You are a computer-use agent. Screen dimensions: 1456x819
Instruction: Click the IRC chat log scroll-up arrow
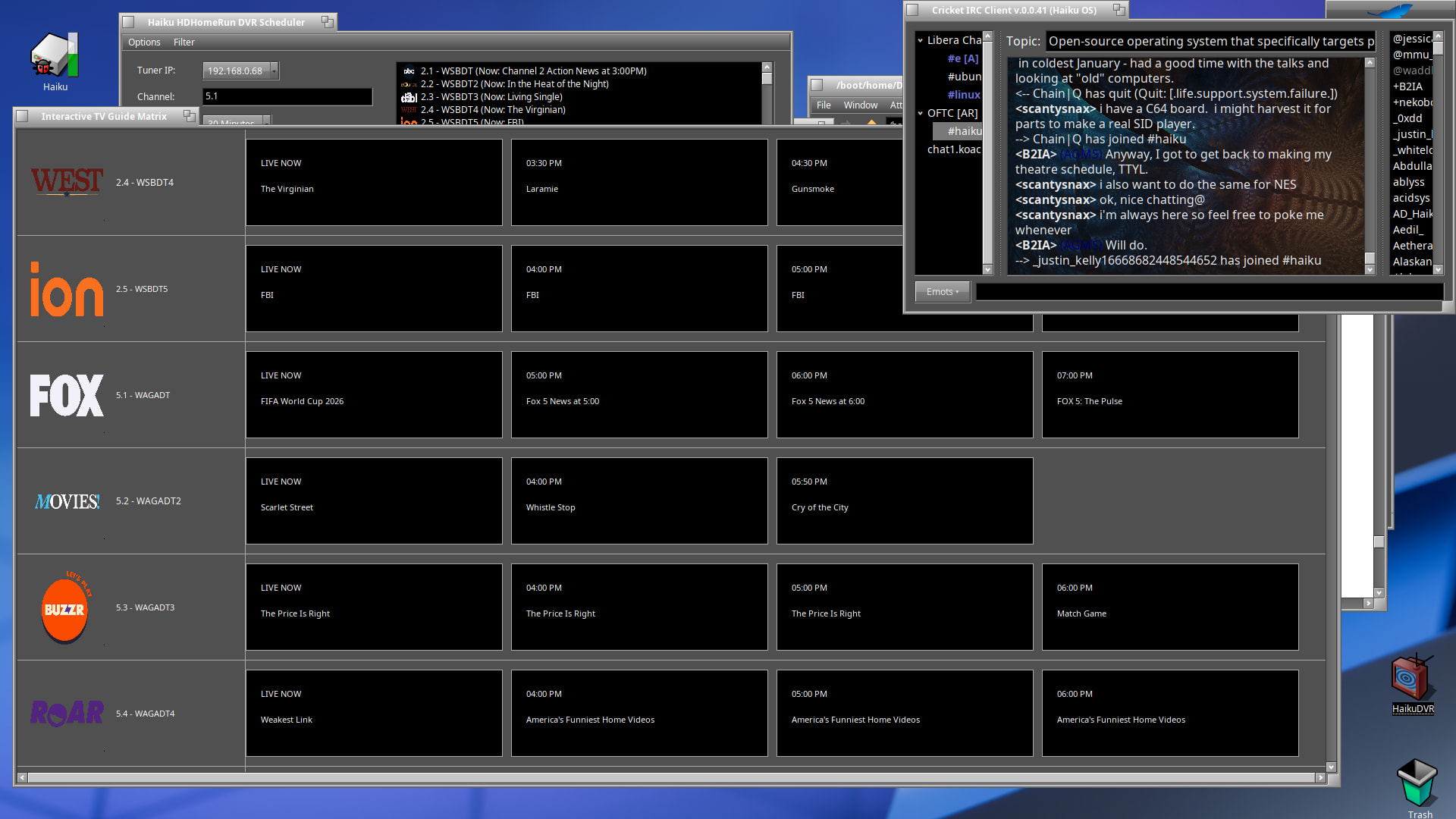1370,63
